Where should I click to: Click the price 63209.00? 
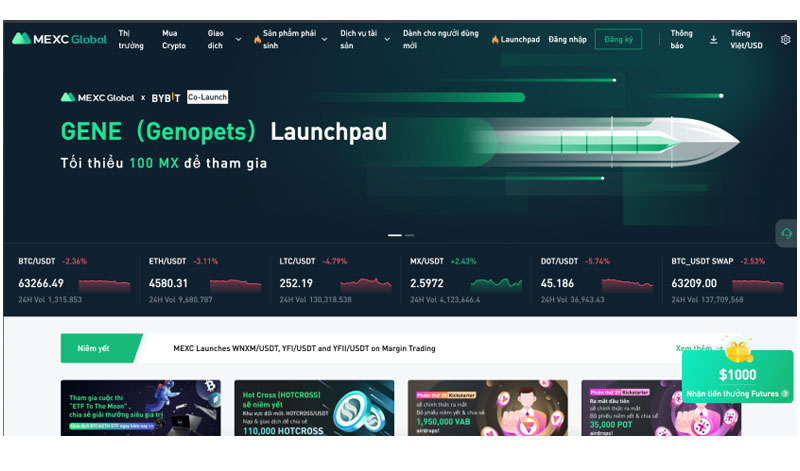[x=694, y=283]
